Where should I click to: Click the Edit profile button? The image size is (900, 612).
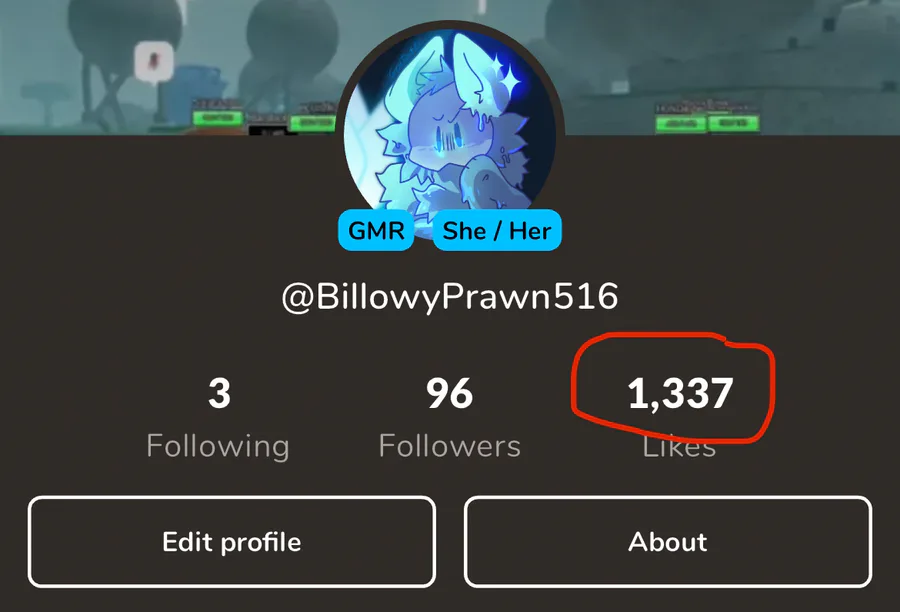pos(232,542)
